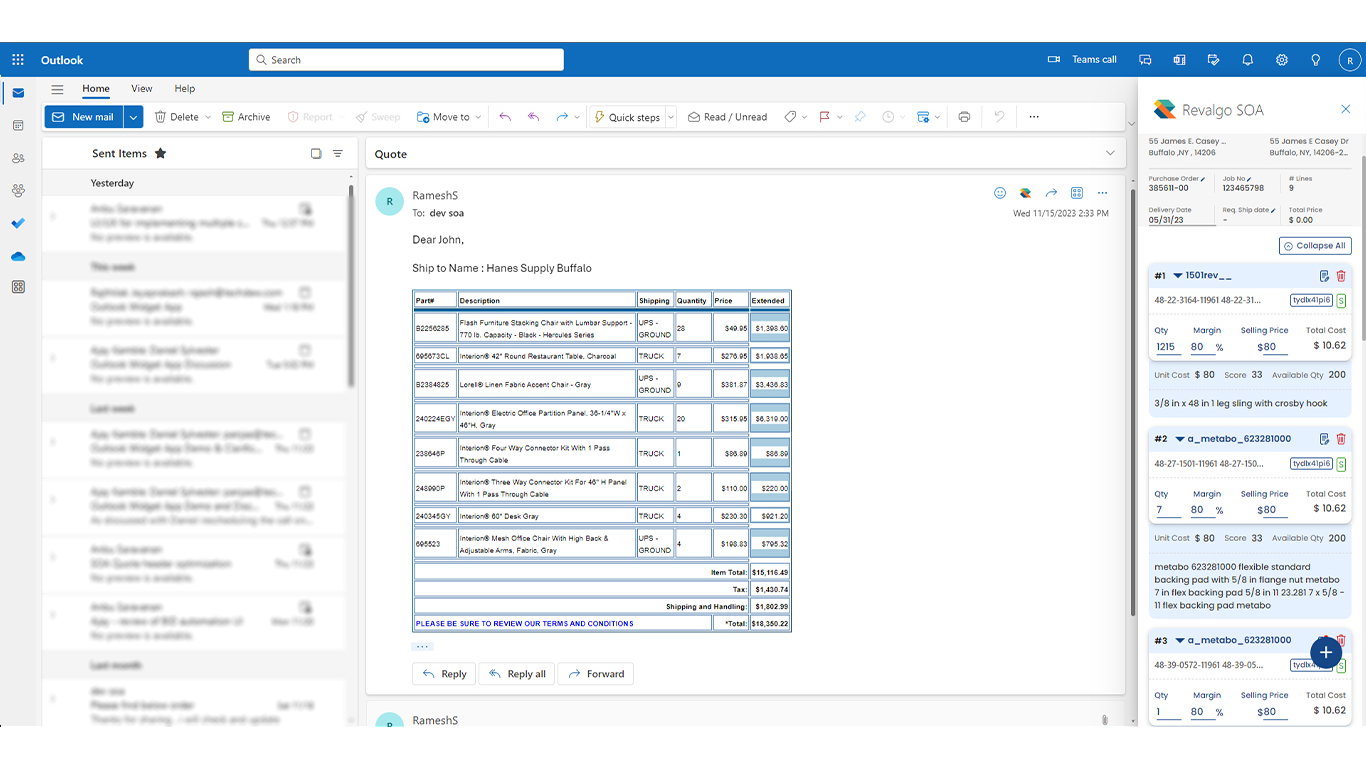Open My Day calendar-check icon

coord(1213,60)
